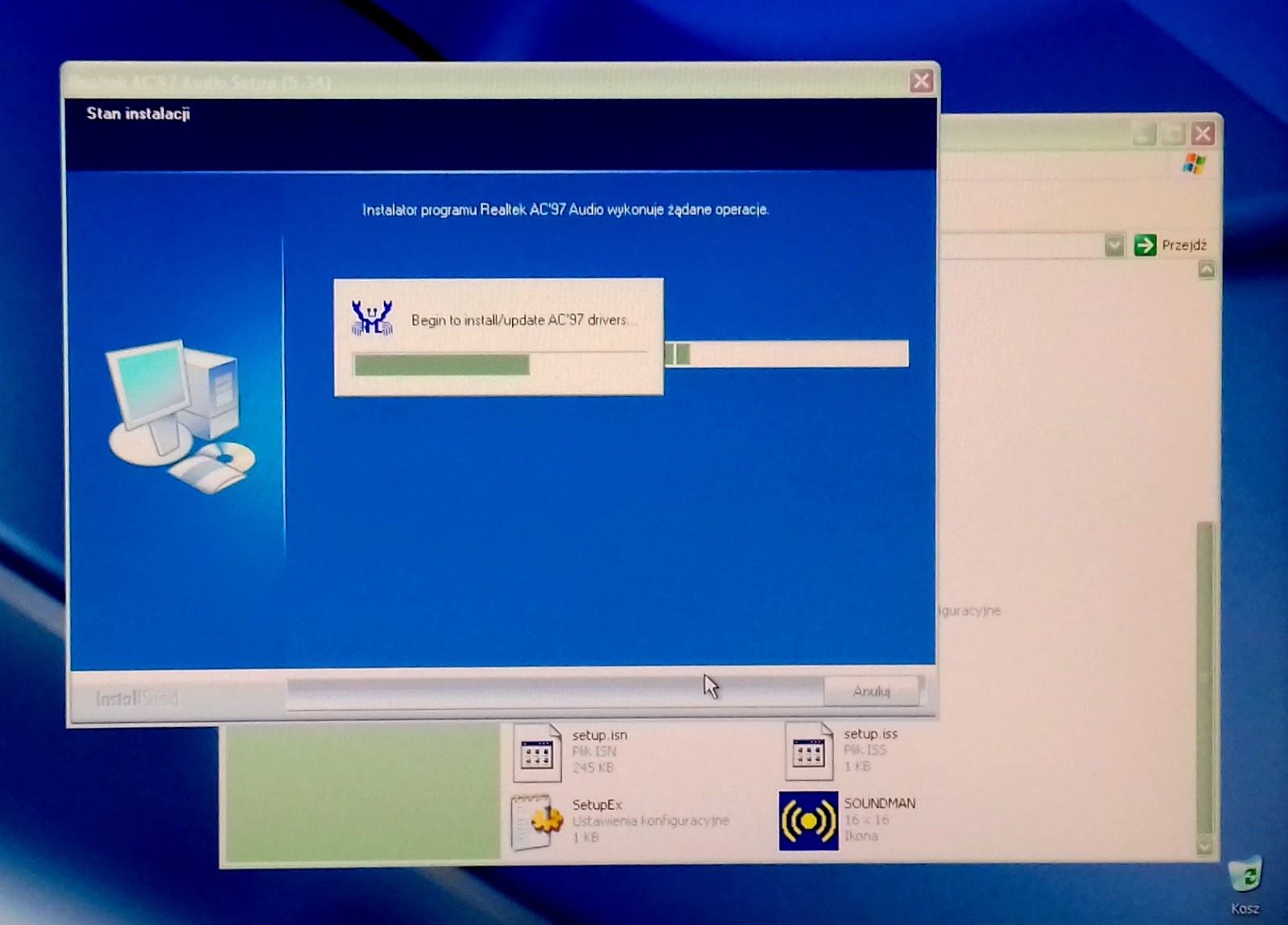1288x925 pixels.
Task: Open the address bar dropdown list
Action: coord(1113,245)
